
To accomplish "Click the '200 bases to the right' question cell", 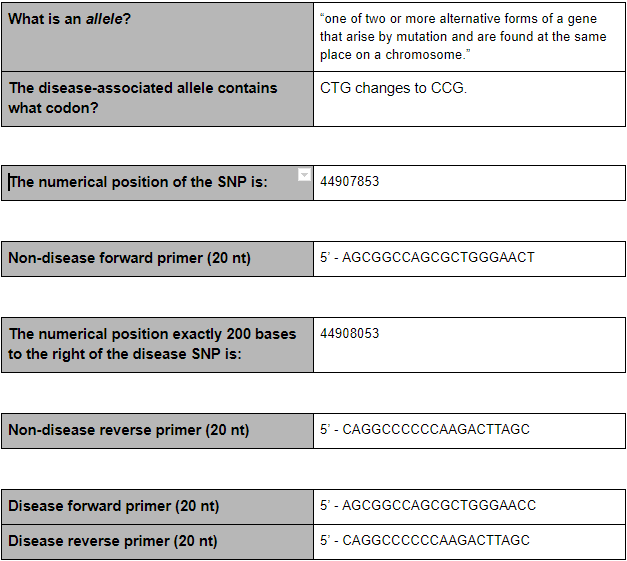I will tap(152, 343).
